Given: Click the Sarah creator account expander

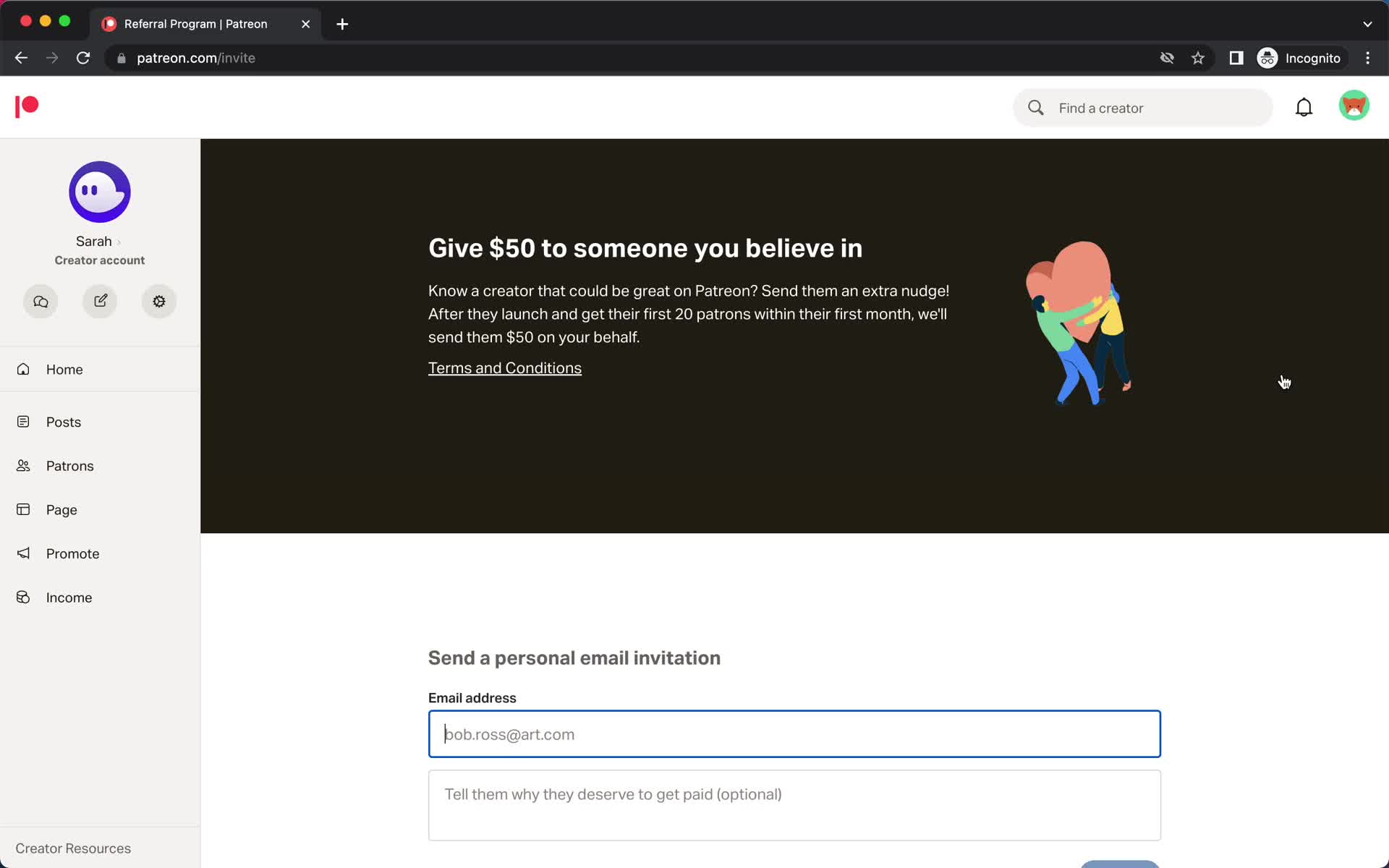Looking at the screenshot, I should 119,241.
